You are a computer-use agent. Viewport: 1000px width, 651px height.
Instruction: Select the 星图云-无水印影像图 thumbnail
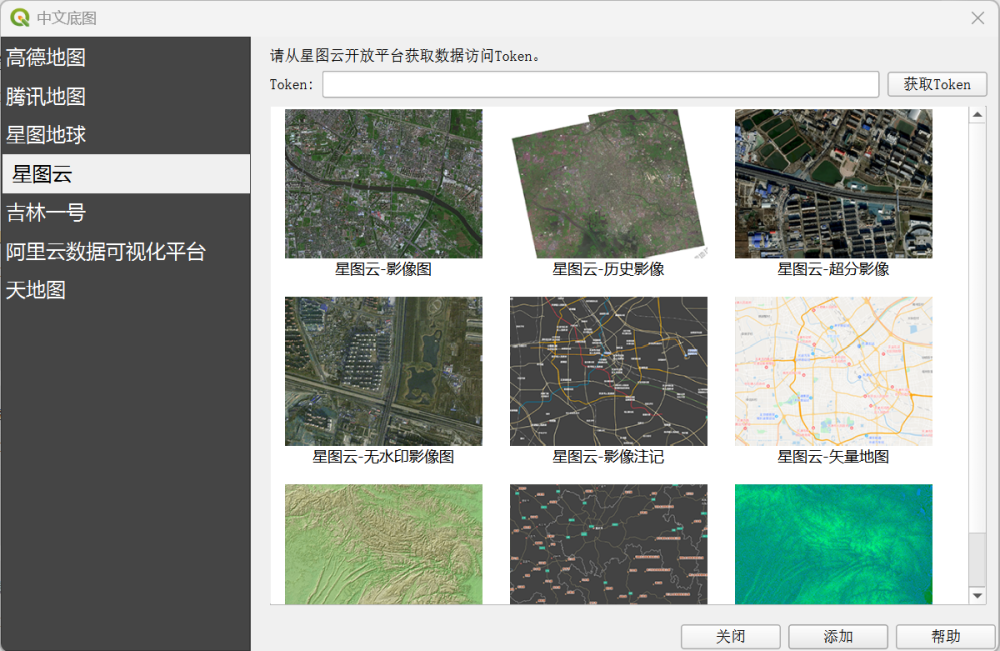coord(383,371)
